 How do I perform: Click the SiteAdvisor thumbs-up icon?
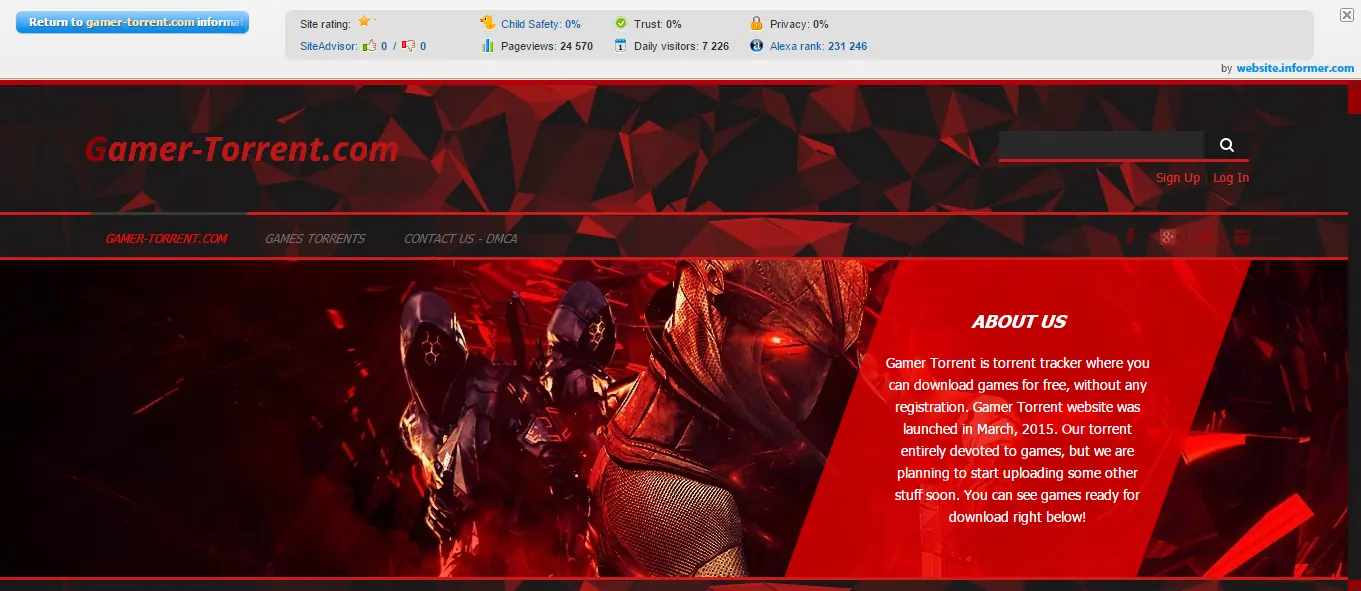click(x=370, y=45)
